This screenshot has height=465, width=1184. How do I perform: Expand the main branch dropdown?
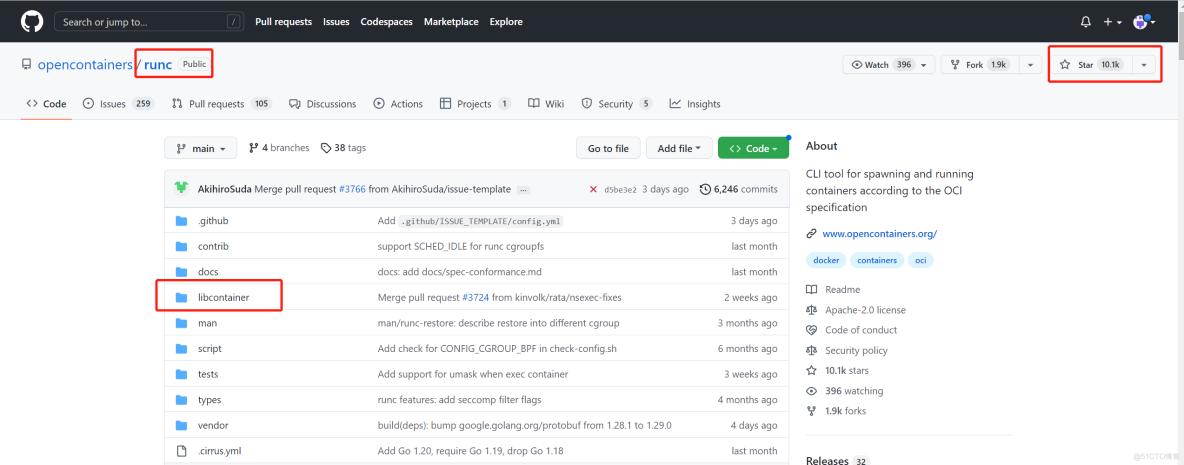tap(200, 148)
